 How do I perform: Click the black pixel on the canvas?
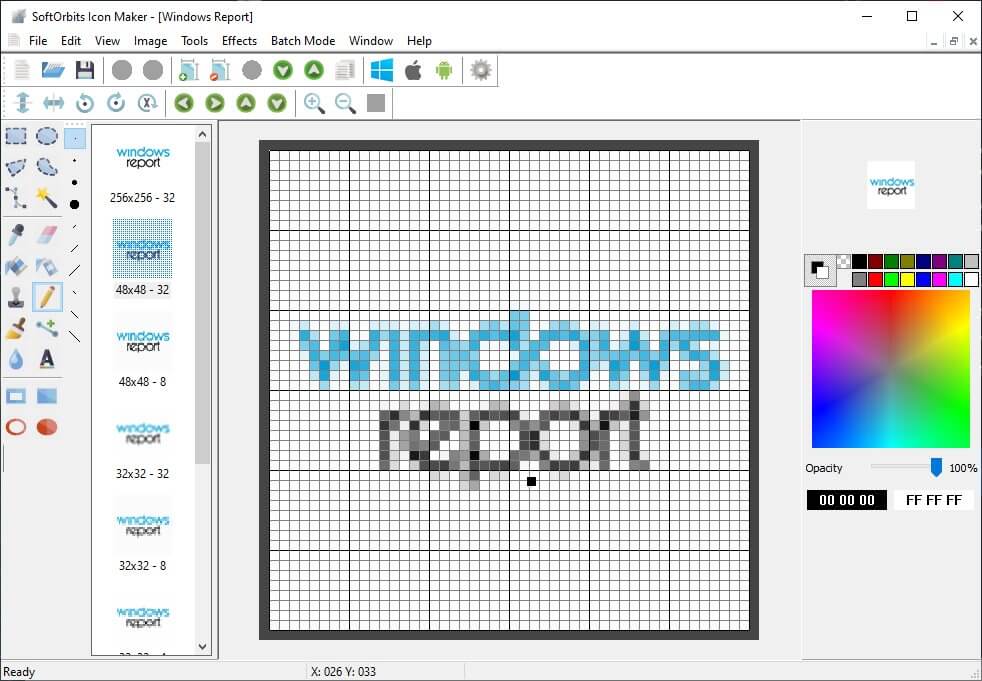(x=532, y=481)
